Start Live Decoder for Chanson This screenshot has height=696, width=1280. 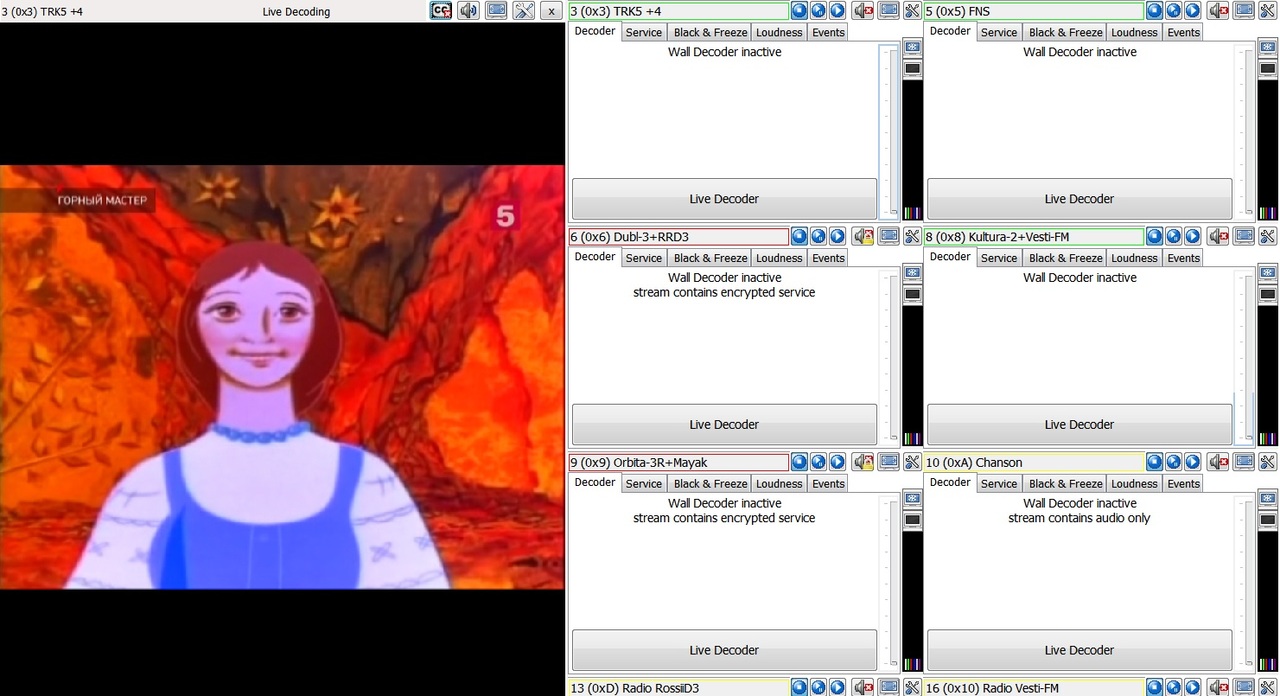1079,650
